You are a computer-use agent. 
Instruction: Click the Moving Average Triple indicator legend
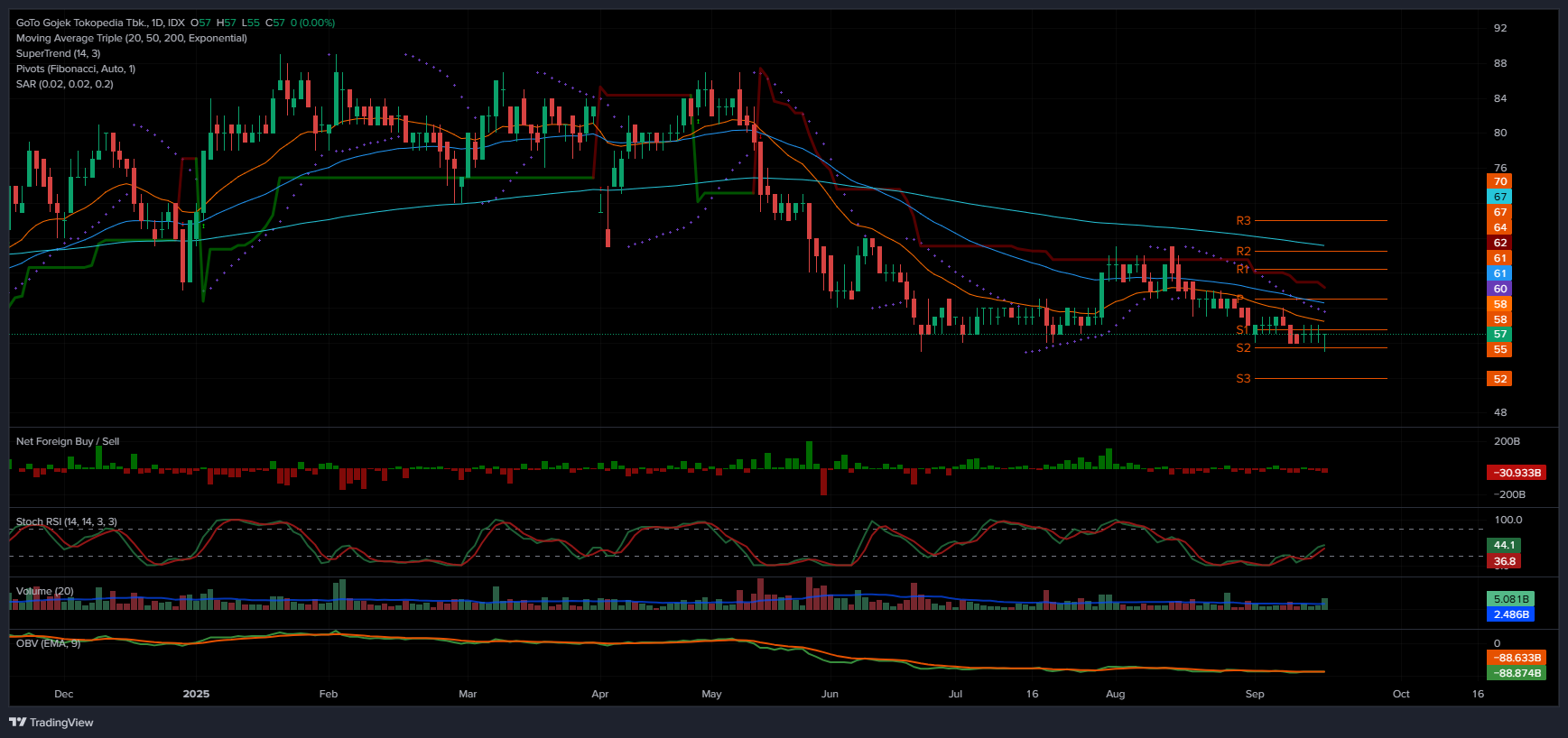point(132,38)
